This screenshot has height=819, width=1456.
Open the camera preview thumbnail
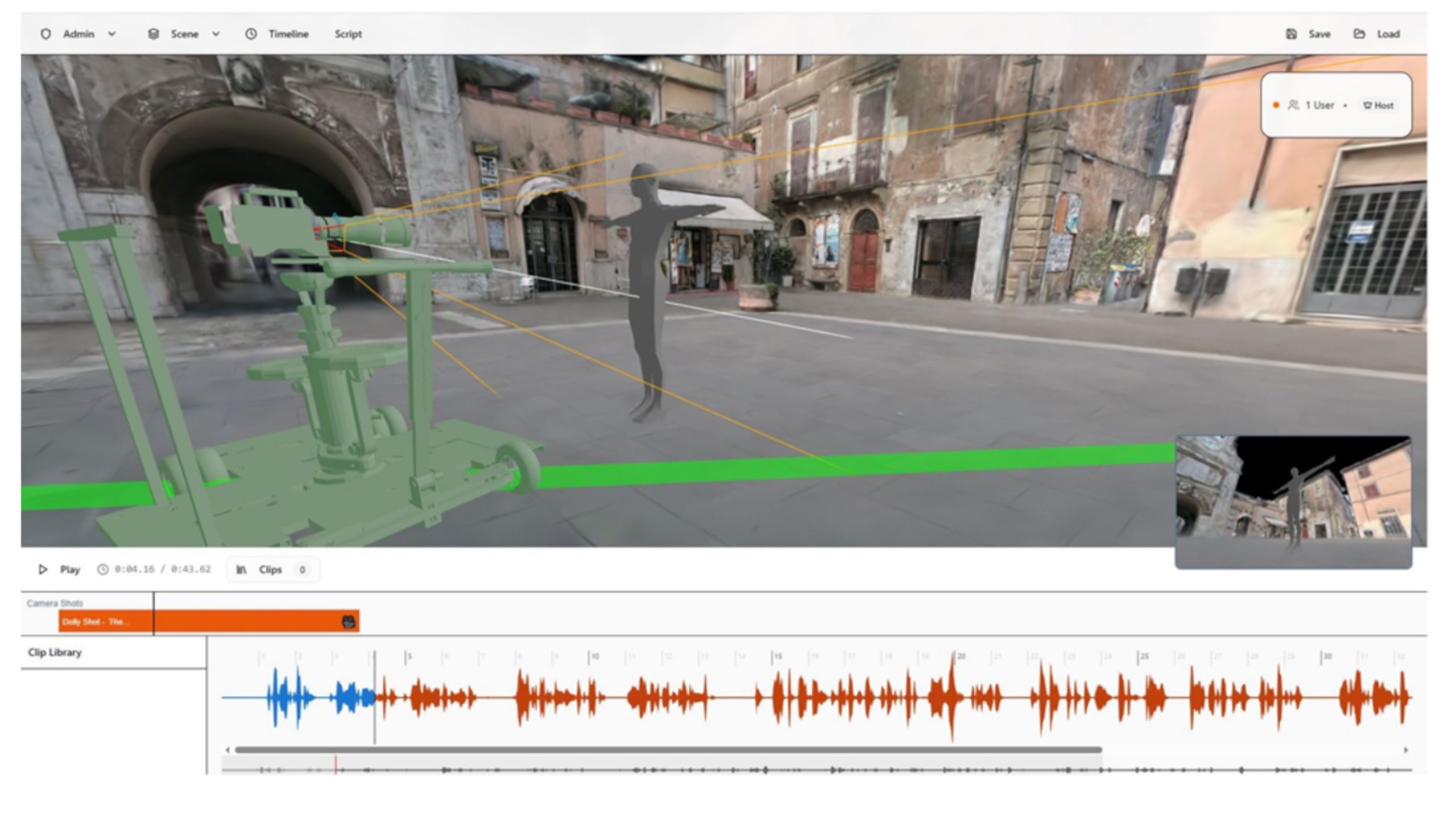tap(1293, 502)
